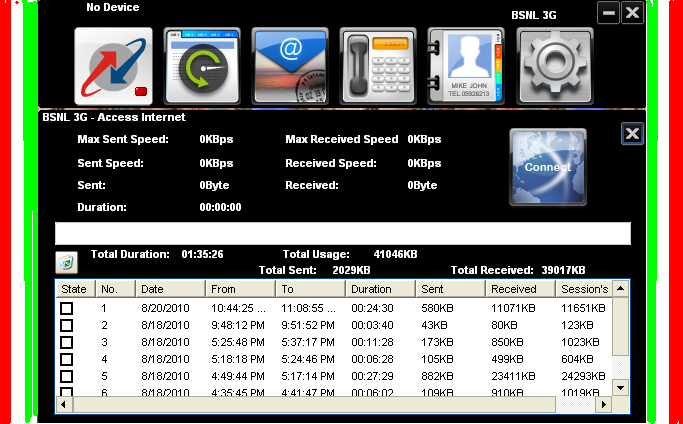Viewport: 683px width, 424px height.
Task: Select the 9:51:52 PM to cell
Action: point(308,325)
